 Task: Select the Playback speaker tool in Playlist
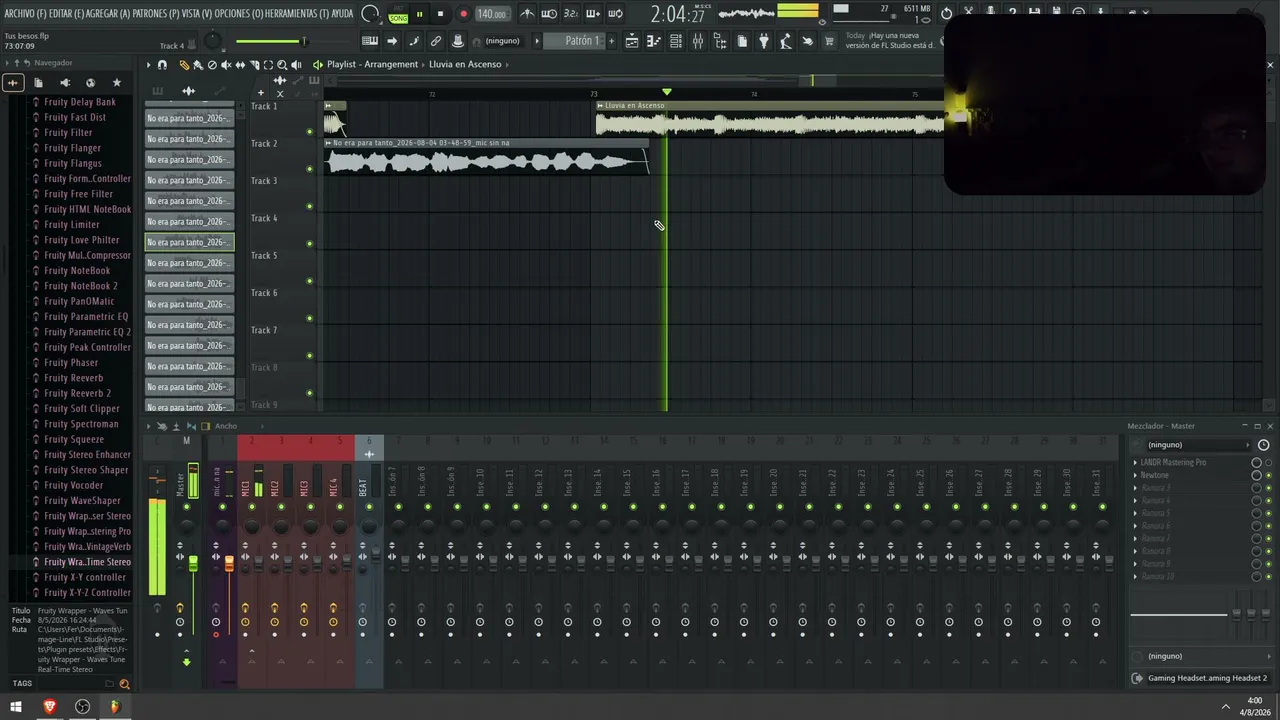tap(296, 65)
